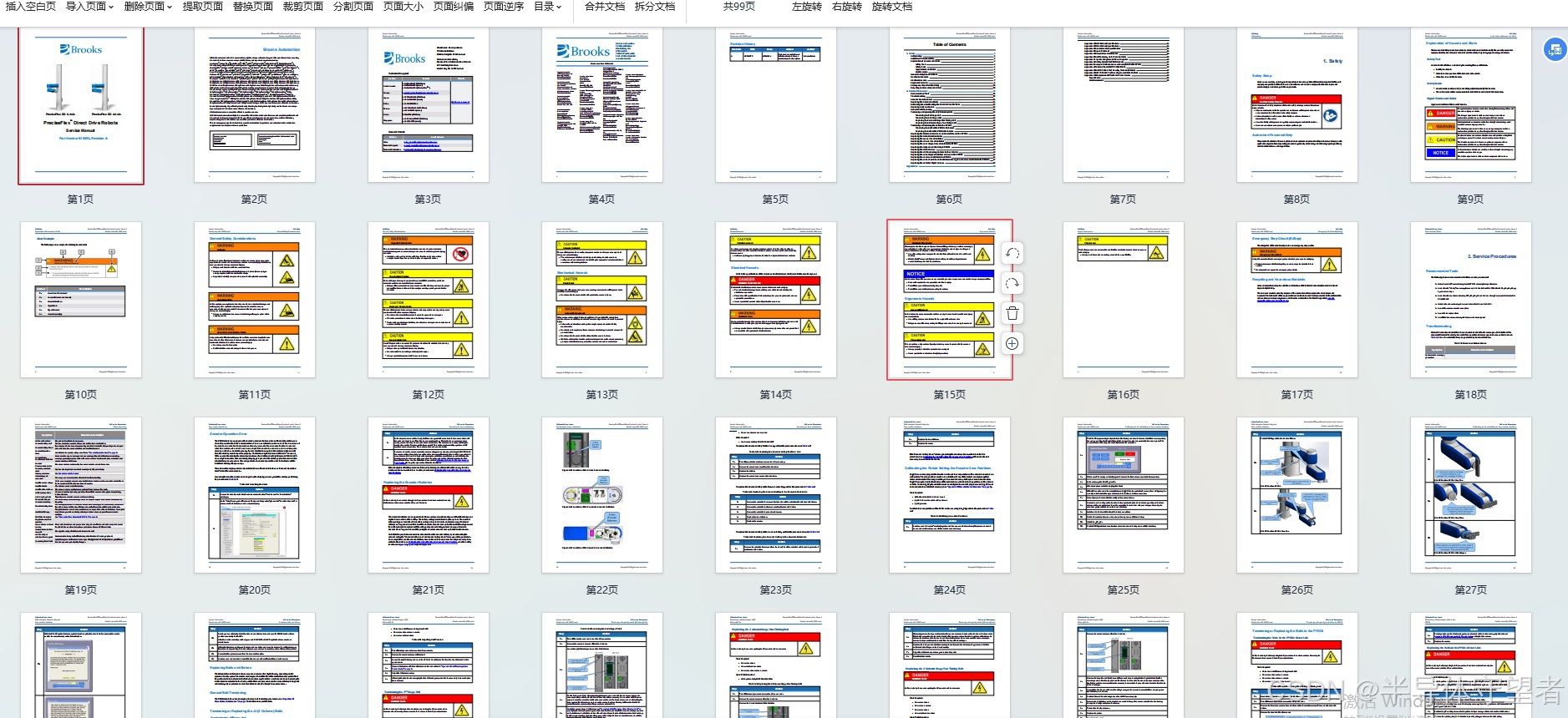Select 页面逆序 to reverse pages
Viewport: 1568px width, 718px height.
504,7
